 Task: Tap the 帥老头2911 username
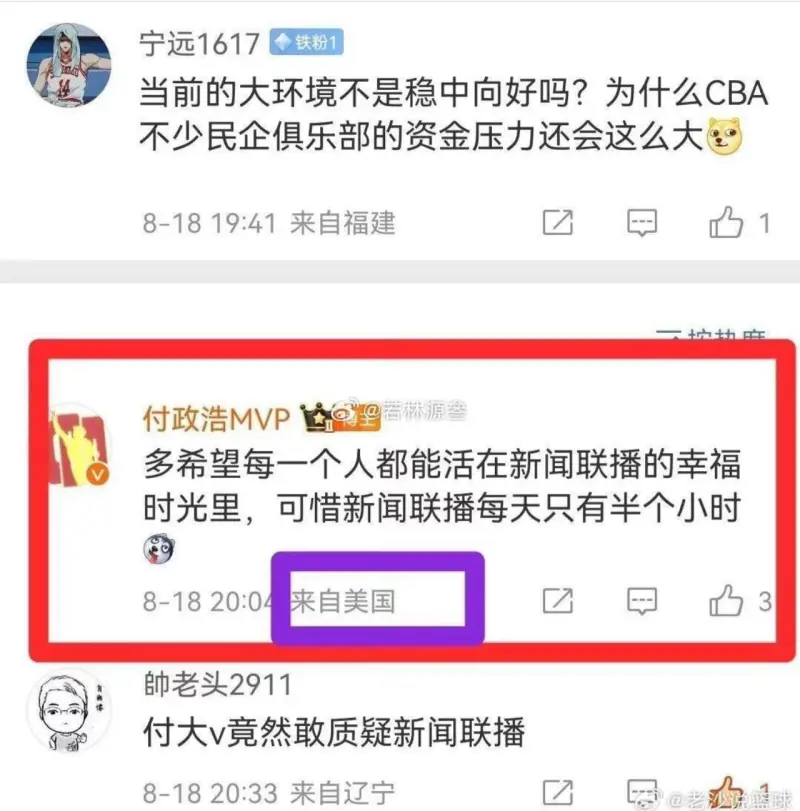pyautogui.click(x=217, y=684)
